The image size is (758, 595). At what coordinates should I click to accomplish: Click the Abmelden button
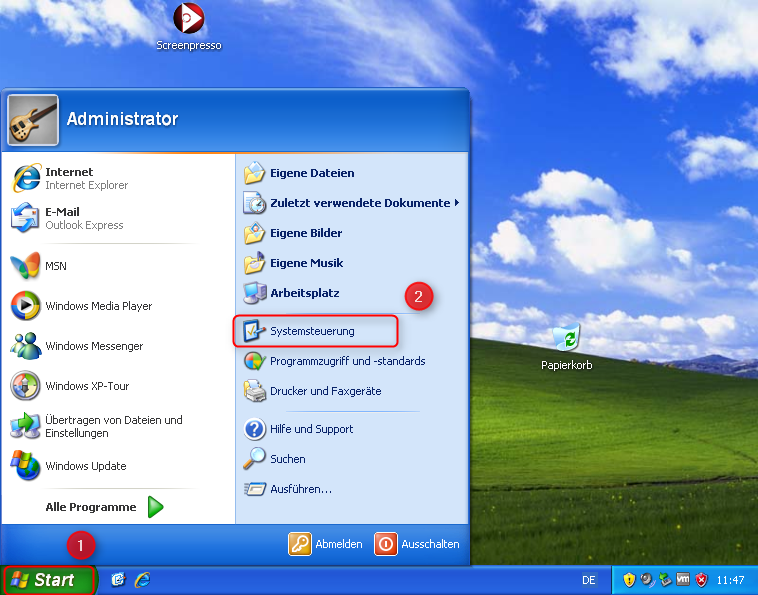point(327,544)
